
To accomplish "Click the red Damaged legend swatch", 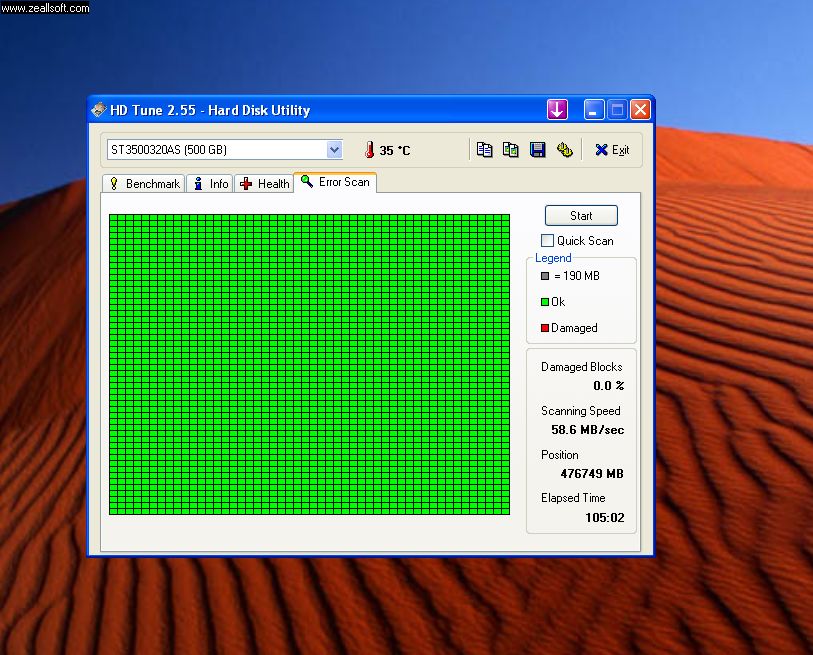I will tap(545, 328).
